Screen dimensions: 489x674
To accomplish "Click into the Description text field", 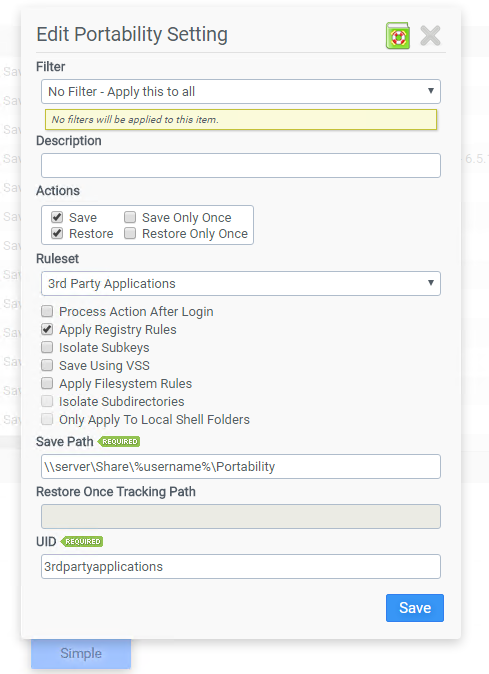I will pos(241,165).
